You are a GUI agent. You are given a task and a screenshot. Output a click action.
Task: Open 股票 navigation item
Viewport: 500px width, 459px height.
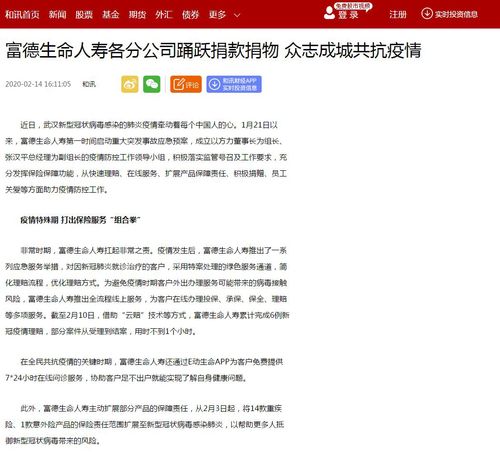click(x=84, y=14)
